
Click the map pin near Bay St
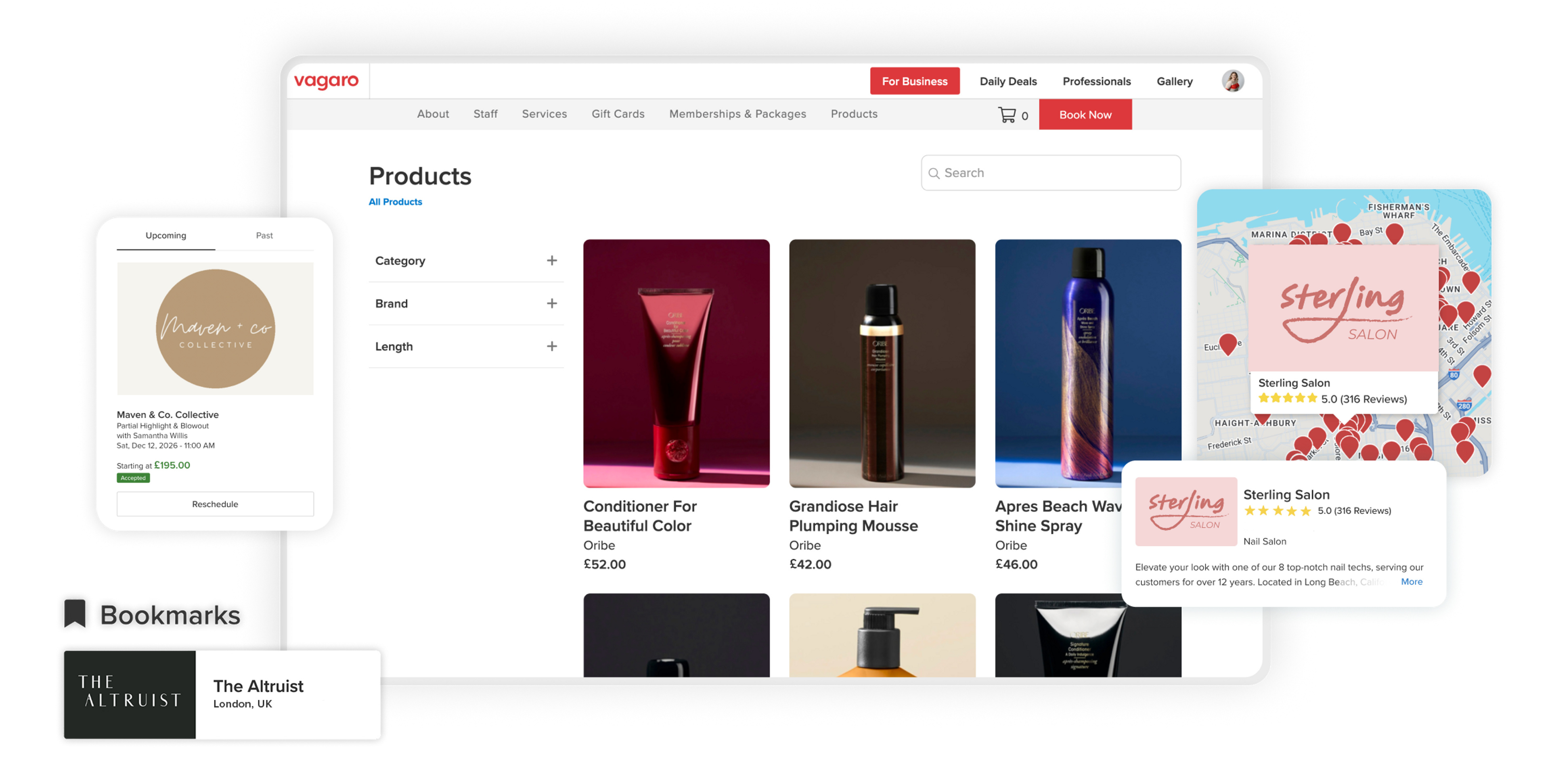tap(1394, 234)
